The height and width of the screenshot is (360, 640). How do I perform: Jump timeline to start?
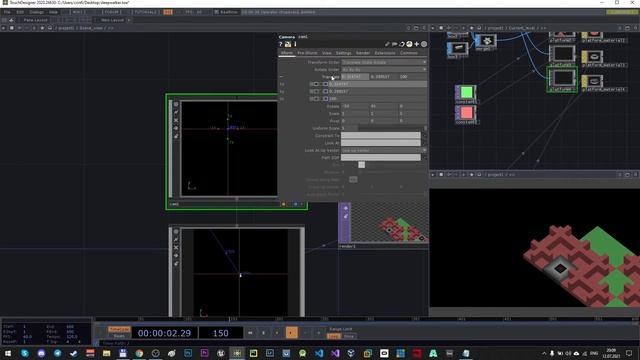[250, 333]
